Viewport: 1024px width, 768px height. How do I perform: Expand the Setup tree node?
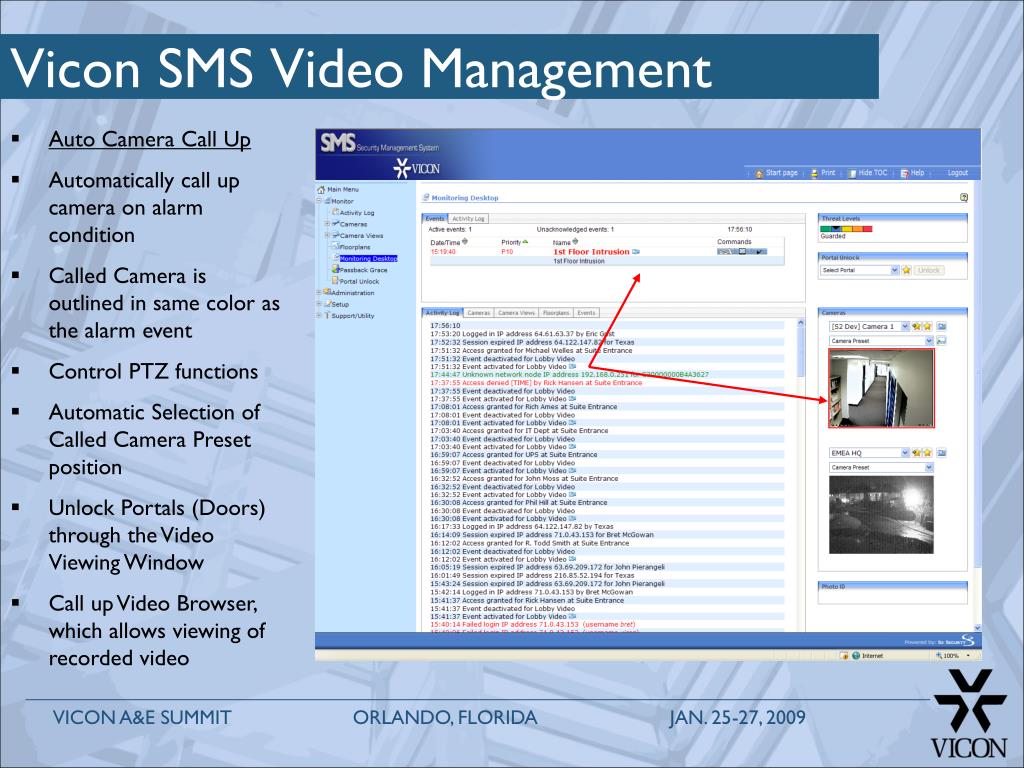319,304
